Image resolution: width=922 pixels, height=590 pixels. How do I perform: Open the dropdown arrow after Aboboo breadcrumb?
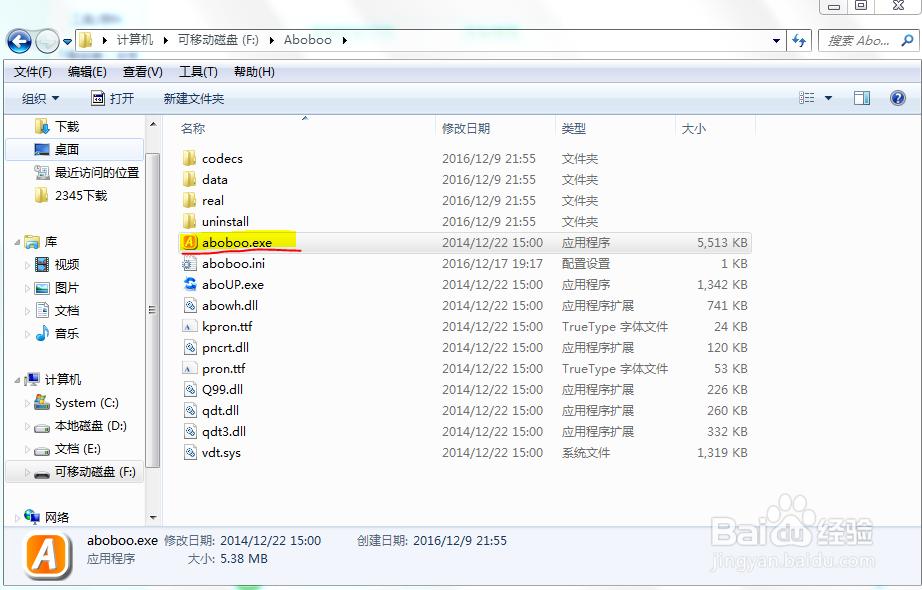coord(345,40)
